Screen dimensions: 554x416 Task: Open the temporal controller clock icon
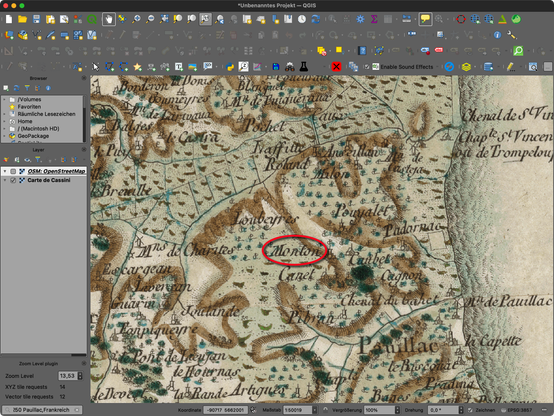click(302, 19)
